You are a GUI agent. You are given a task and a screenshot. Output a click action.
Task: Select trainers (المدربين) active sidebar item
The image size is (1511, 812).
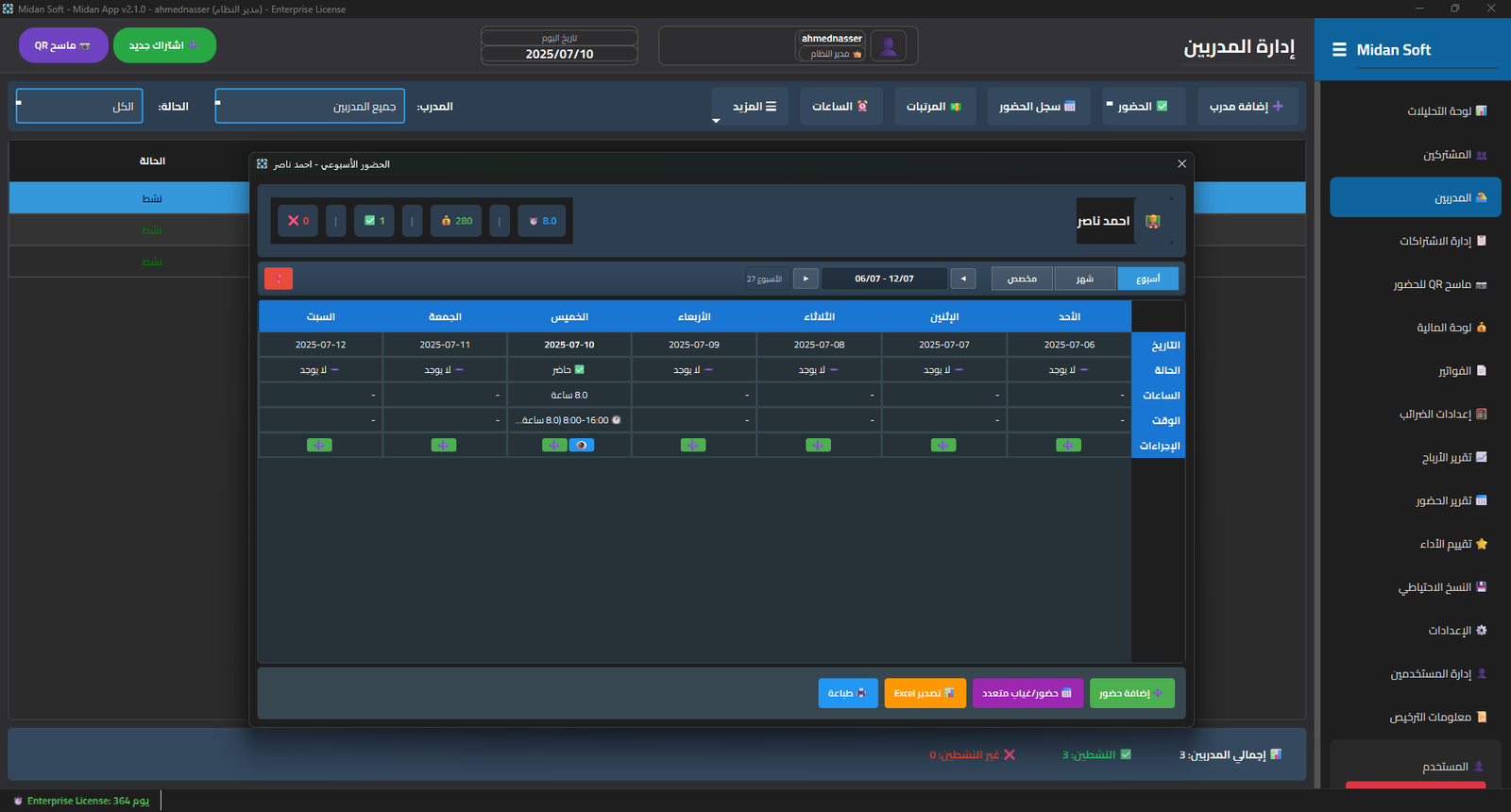[1415, 197]
